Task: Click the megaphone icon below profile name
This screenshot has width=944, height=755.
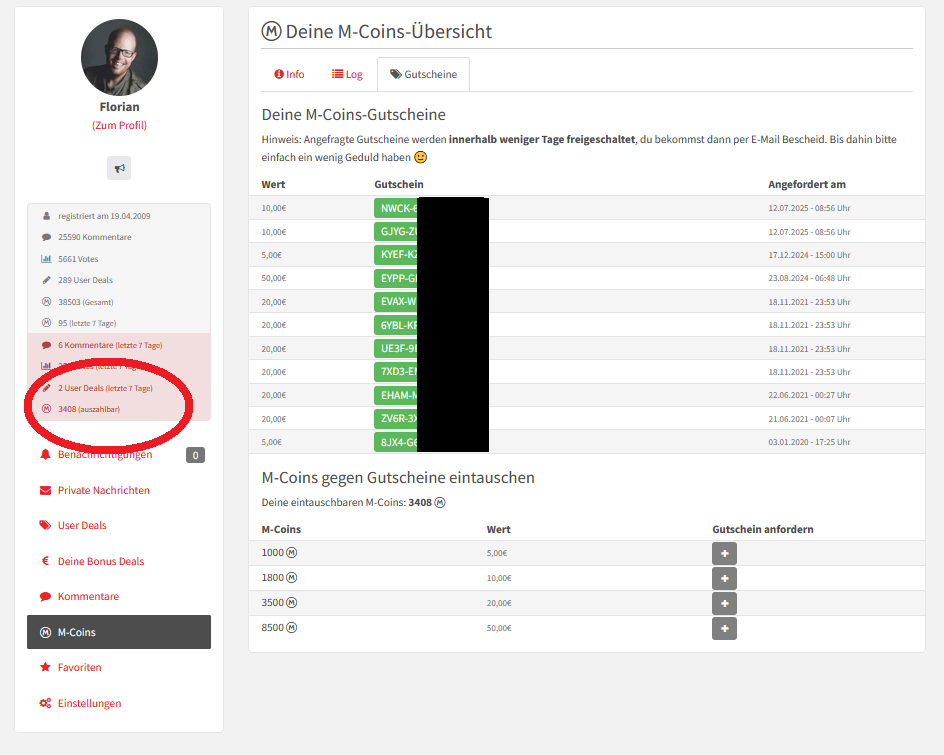Action: 119,168
